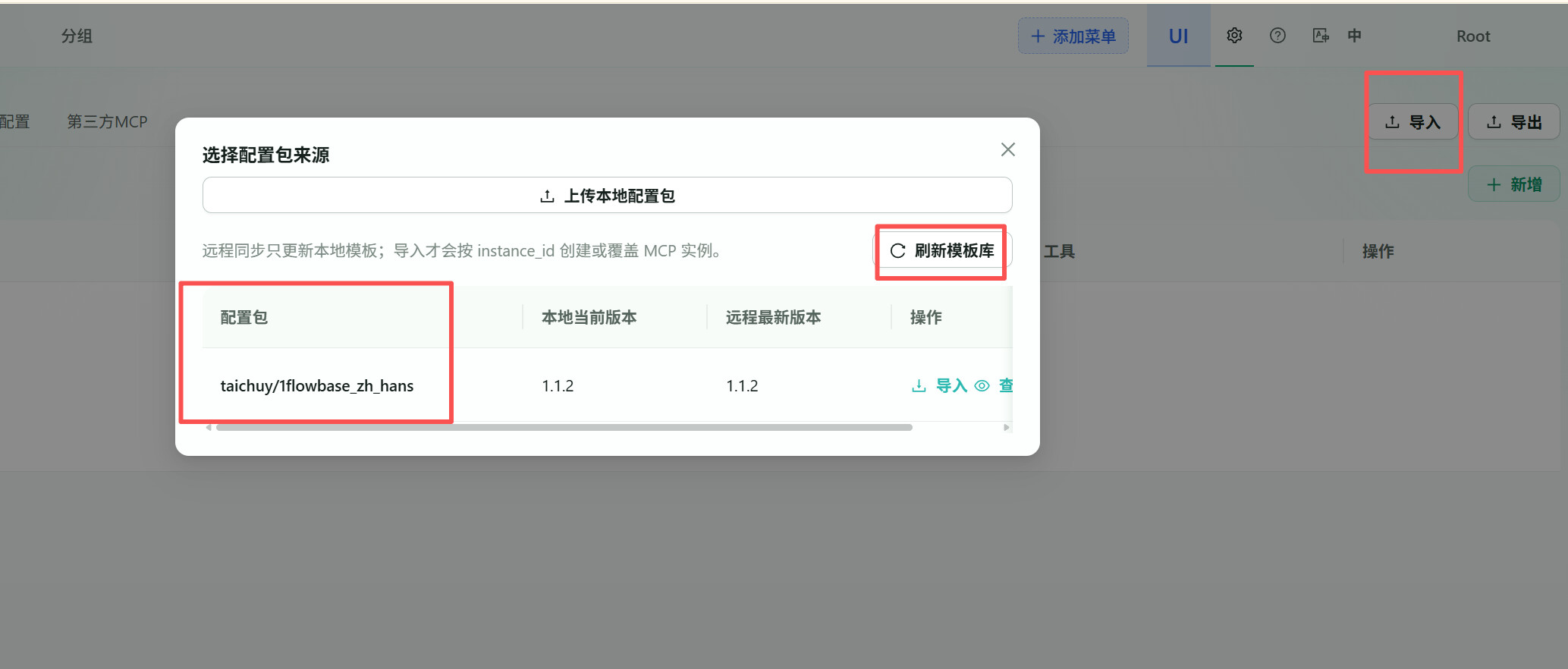The width and height of the screenshot is (1568, 669).
Task: Click the 操作 header in background table
Action: coord(1378,251)
